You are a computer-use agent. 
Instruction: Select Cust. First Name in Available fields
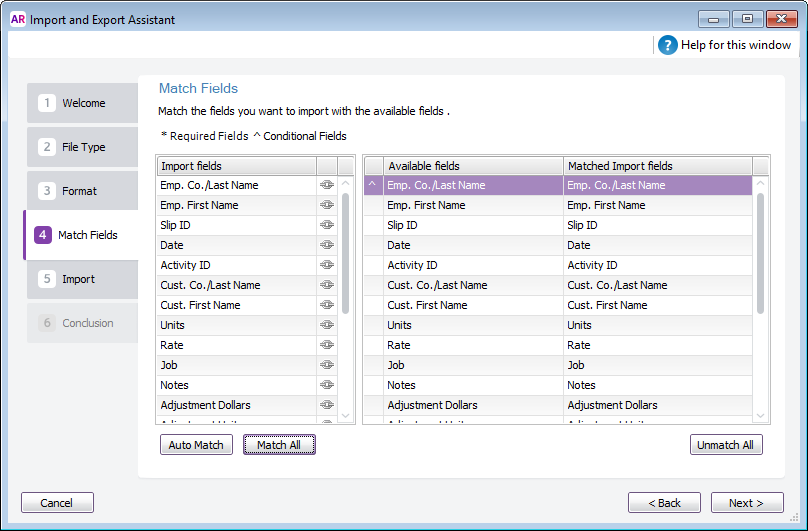click(x=473, y=305)
